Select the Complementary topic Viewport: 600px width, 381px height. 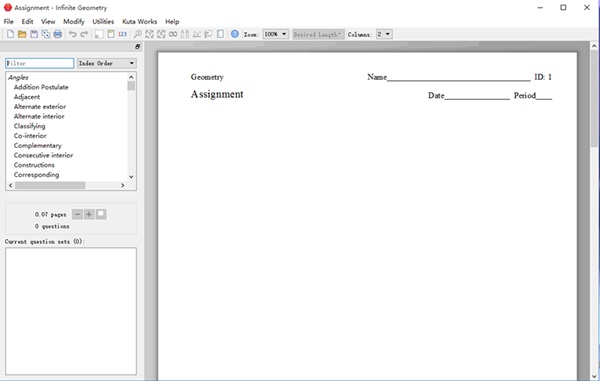click(x=38, y=145)
